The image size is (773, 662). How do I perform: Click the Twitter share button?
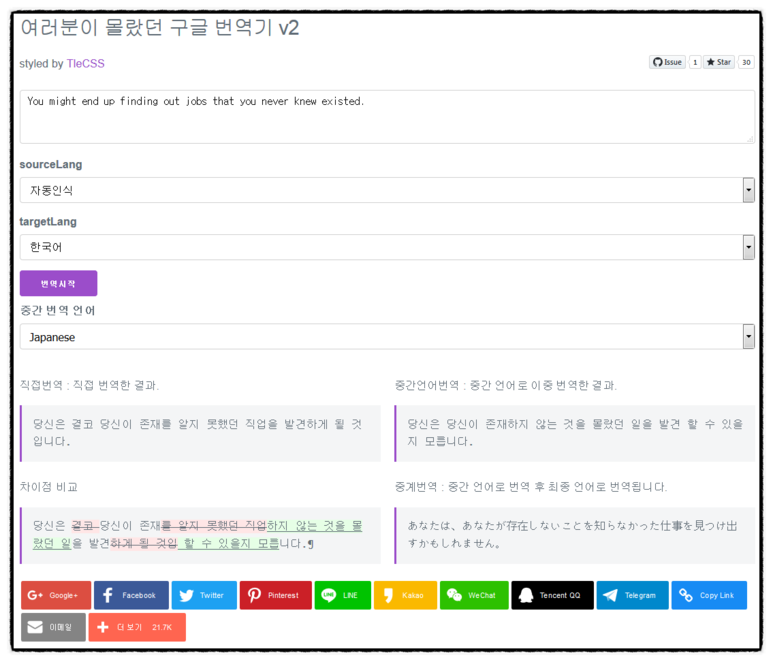pyautogui.click(x=204, y=595)
